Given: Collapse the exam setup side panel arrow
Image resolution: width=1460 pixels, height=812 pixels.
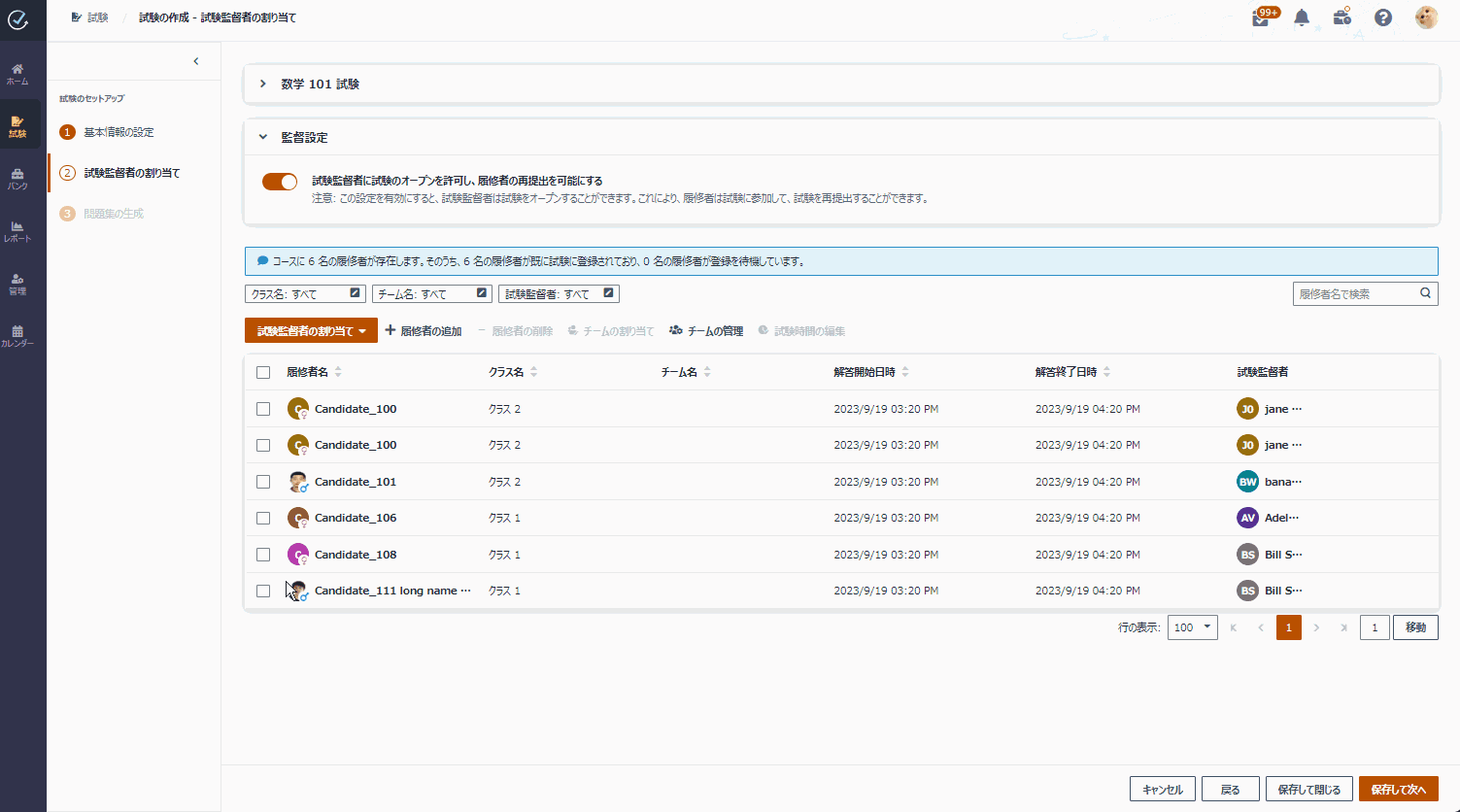Looking at the screenshot, I should [x=196, y=61].
